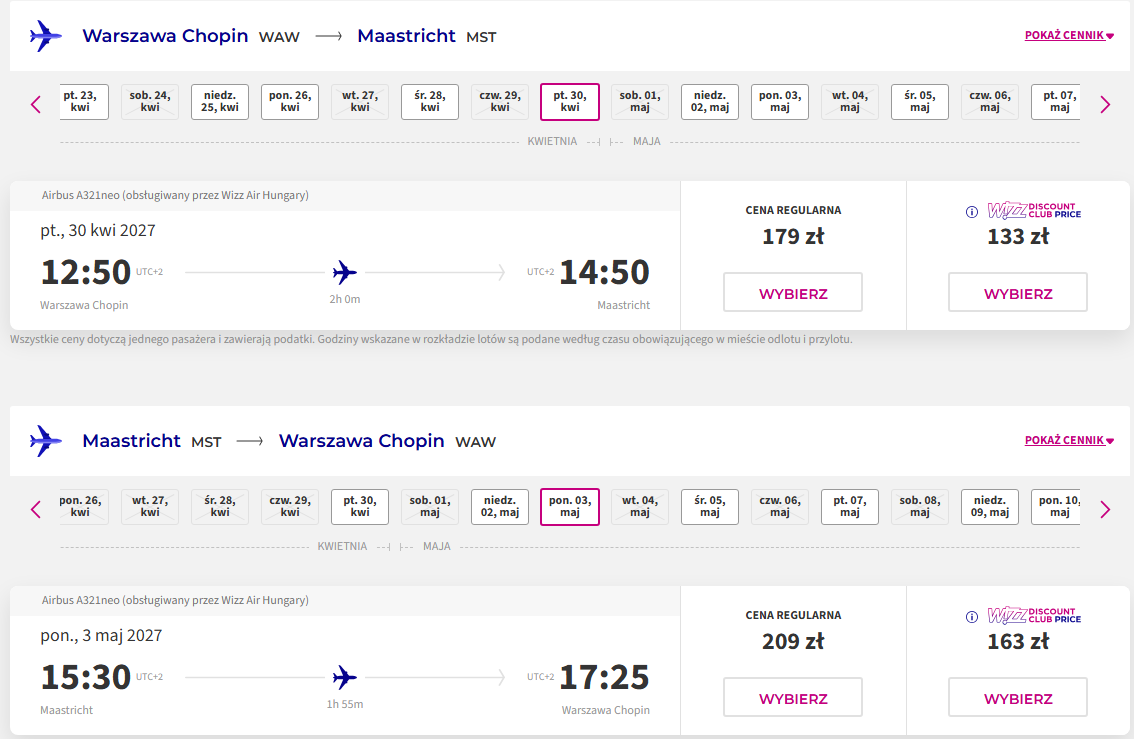Choose the 133 zł Discount Club outbound fare
The width and height of the screenshot is (1134, 739).
click(1018, 292)
